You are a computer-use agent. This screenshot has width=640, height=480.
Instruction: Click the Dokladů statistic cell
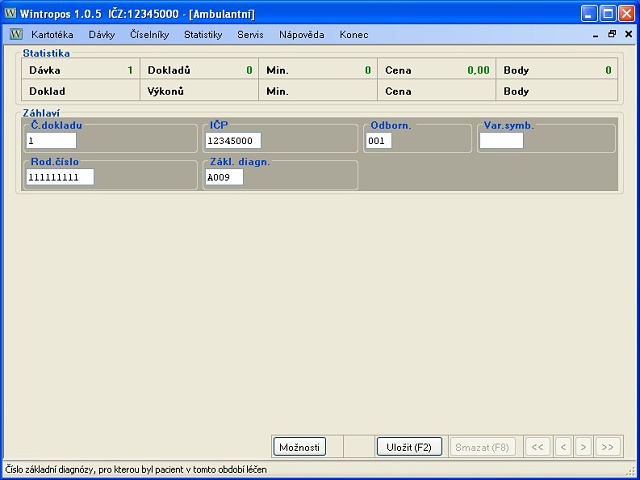[200, 70]
